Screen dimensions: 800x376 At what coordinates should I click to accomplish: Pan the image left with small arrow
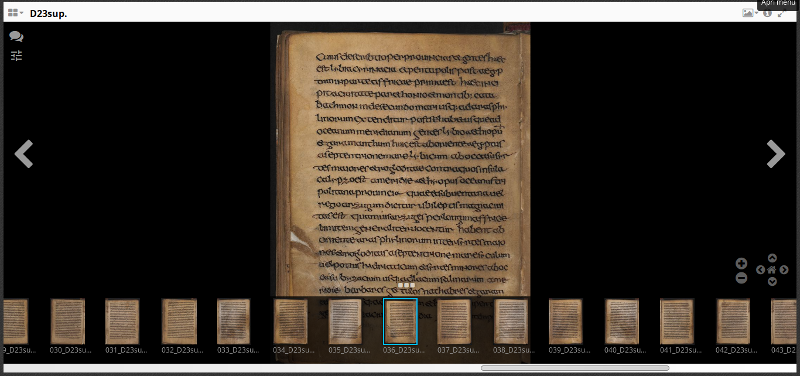[760, 269]
